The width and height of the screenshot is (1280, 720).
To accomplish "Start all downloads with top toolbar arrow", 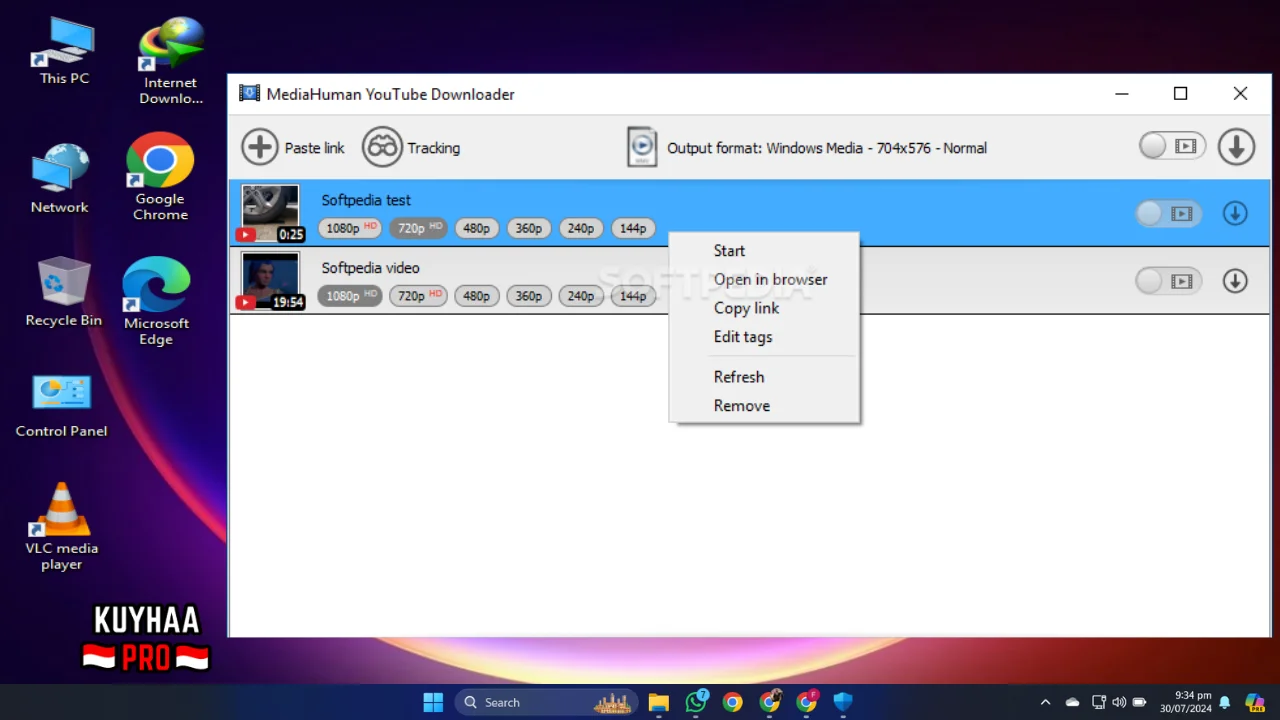I will click(1236, 147).
